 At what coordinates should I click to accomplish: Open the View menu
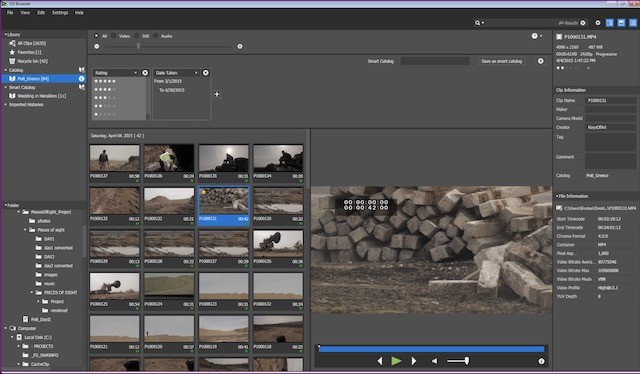point(25,13)
